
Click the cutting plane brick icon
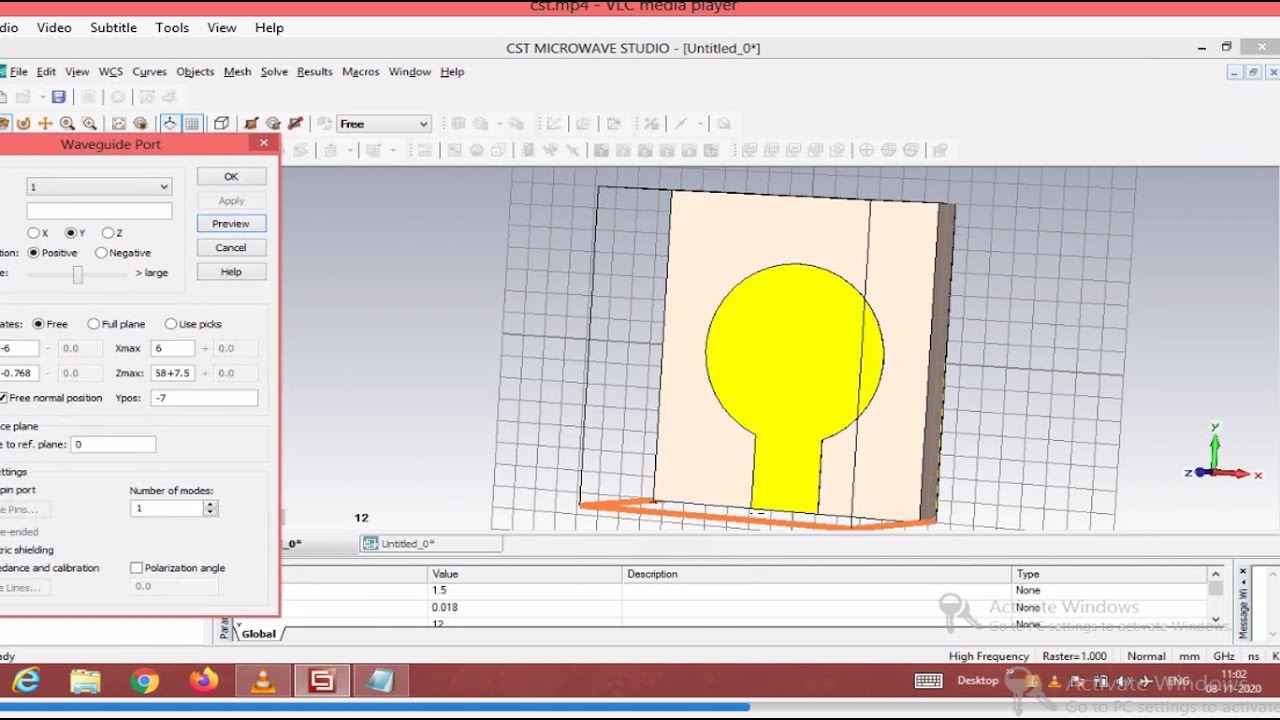[251, 124]
